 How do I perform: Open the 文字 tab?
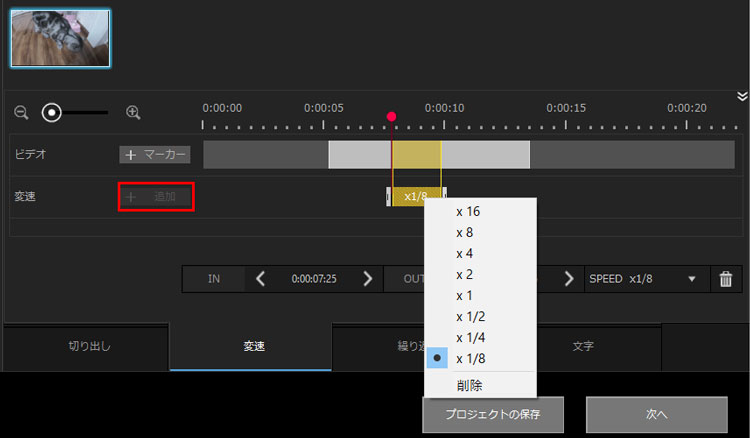click(x=583, y=346)
